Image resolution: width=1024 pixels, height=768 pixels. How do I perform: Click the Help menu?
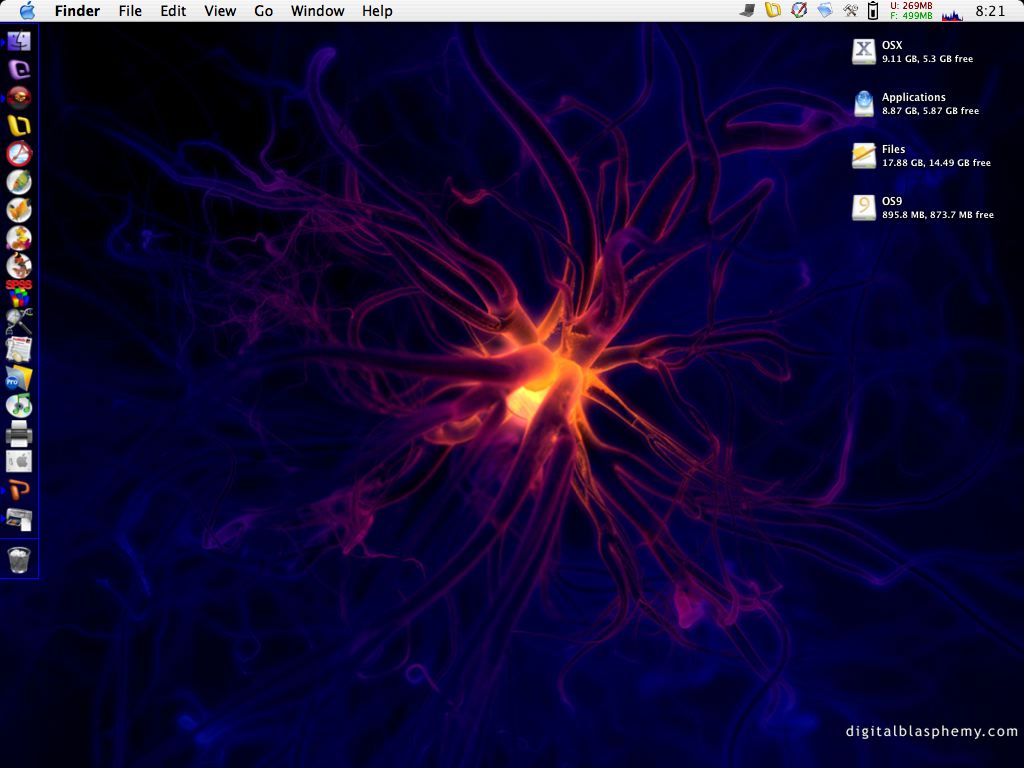coord(377,11)
